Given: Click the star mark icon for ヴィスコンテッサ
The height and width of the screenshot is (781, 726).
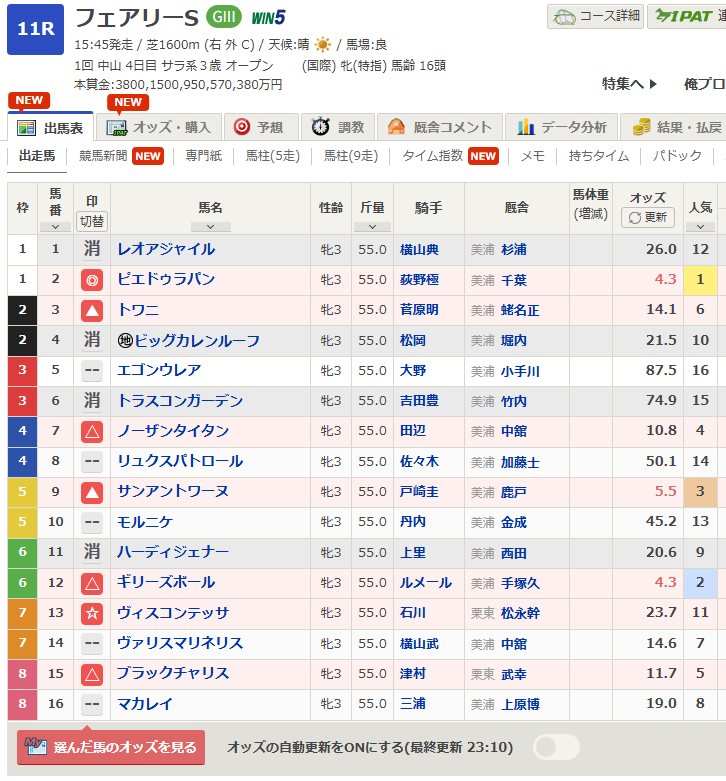Looking at the screenshot, I should click(x=92, y=614).
